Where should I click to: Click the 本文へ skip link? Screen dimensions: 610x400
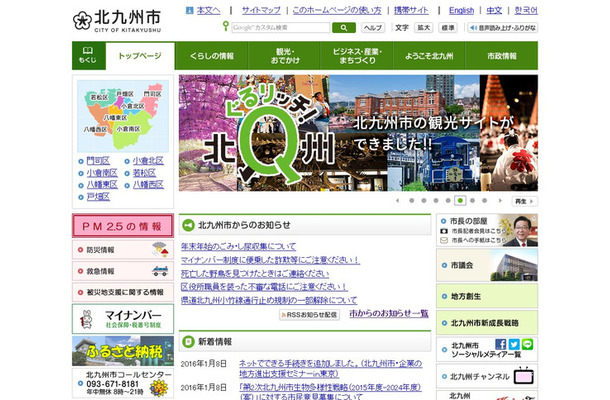tap(208, 11)
